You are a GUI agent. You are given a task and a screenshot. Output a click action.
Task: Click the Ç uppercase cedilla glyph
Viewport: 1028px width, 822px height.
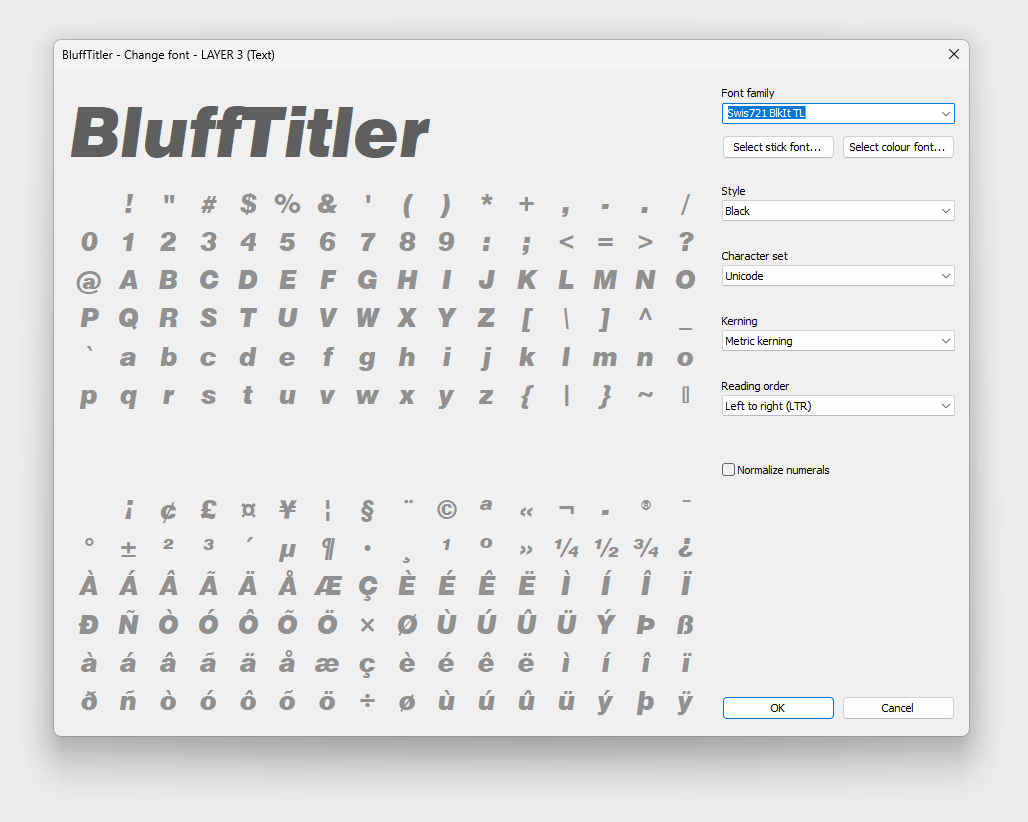(368, 588)
